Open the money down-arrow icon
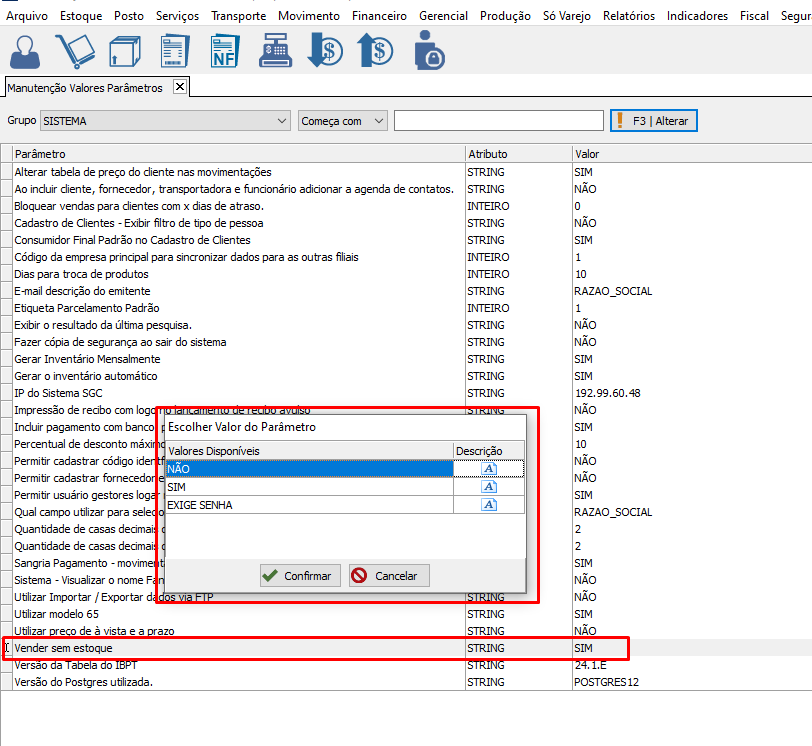 (325, 50)
